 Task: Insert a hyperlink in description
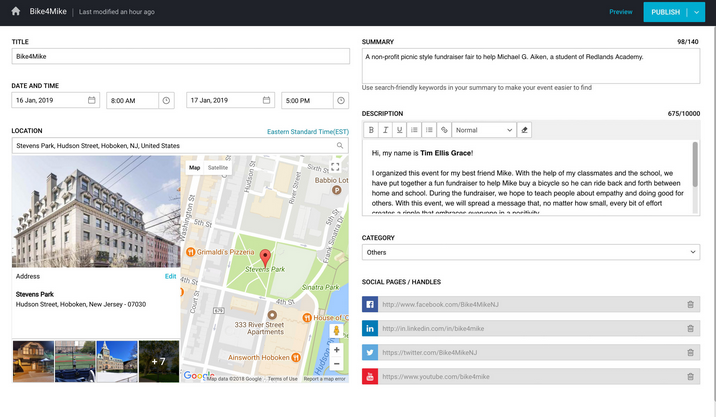[x=444, y=130]
